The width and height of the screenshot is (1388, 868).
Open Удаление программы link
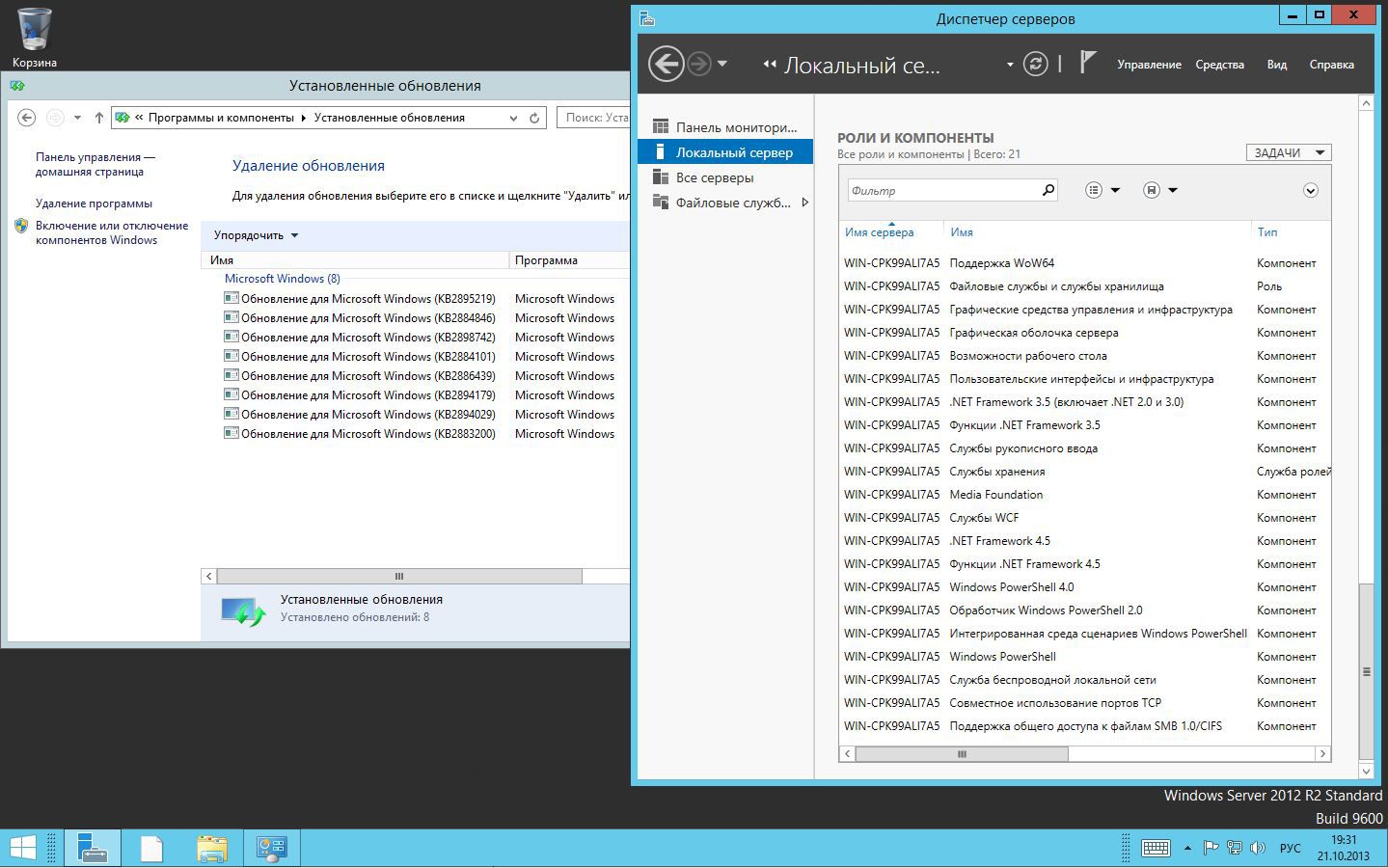click(94, 203)
